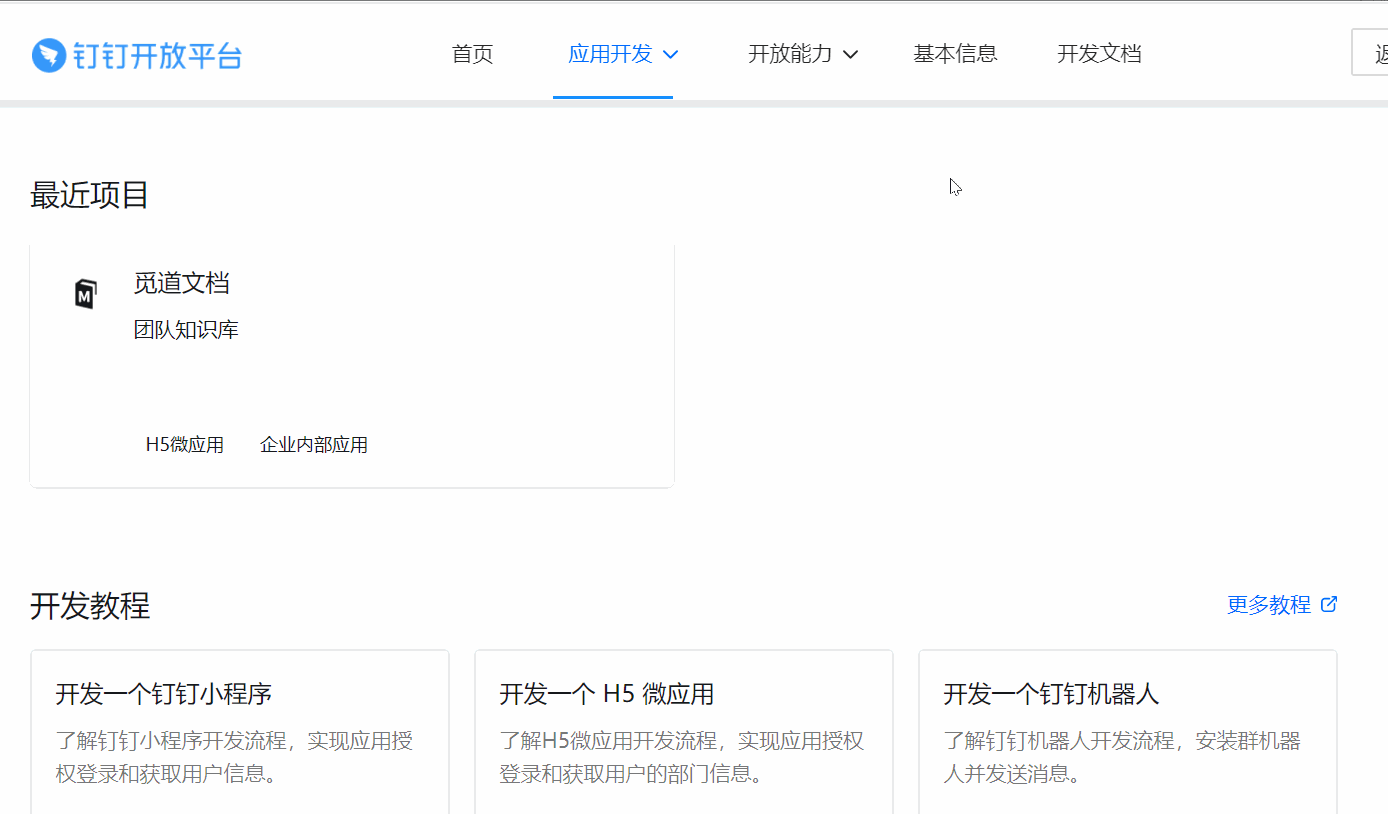This screenshot has width=1388, height=814.
Task: Open the 觅道文档 project title
Action: point(182,283)
